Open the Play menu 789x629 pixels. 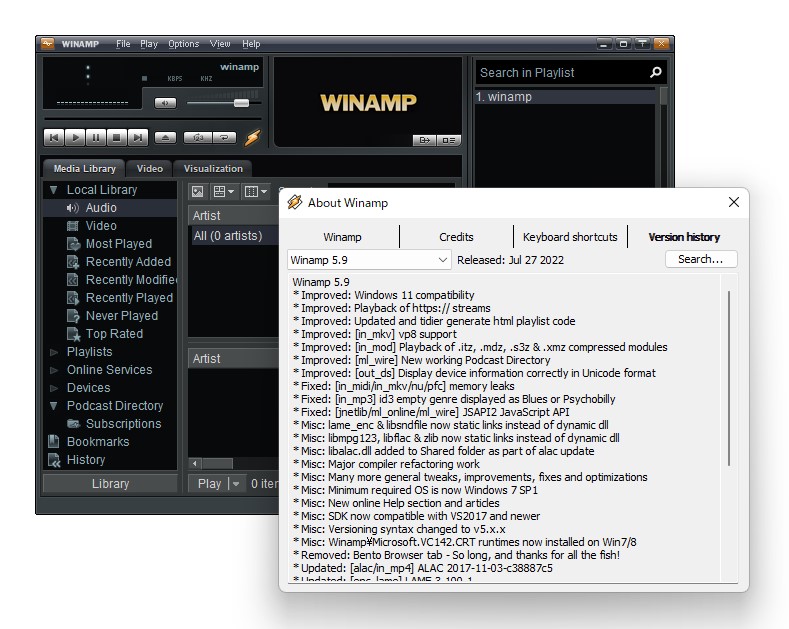point(148,44)
